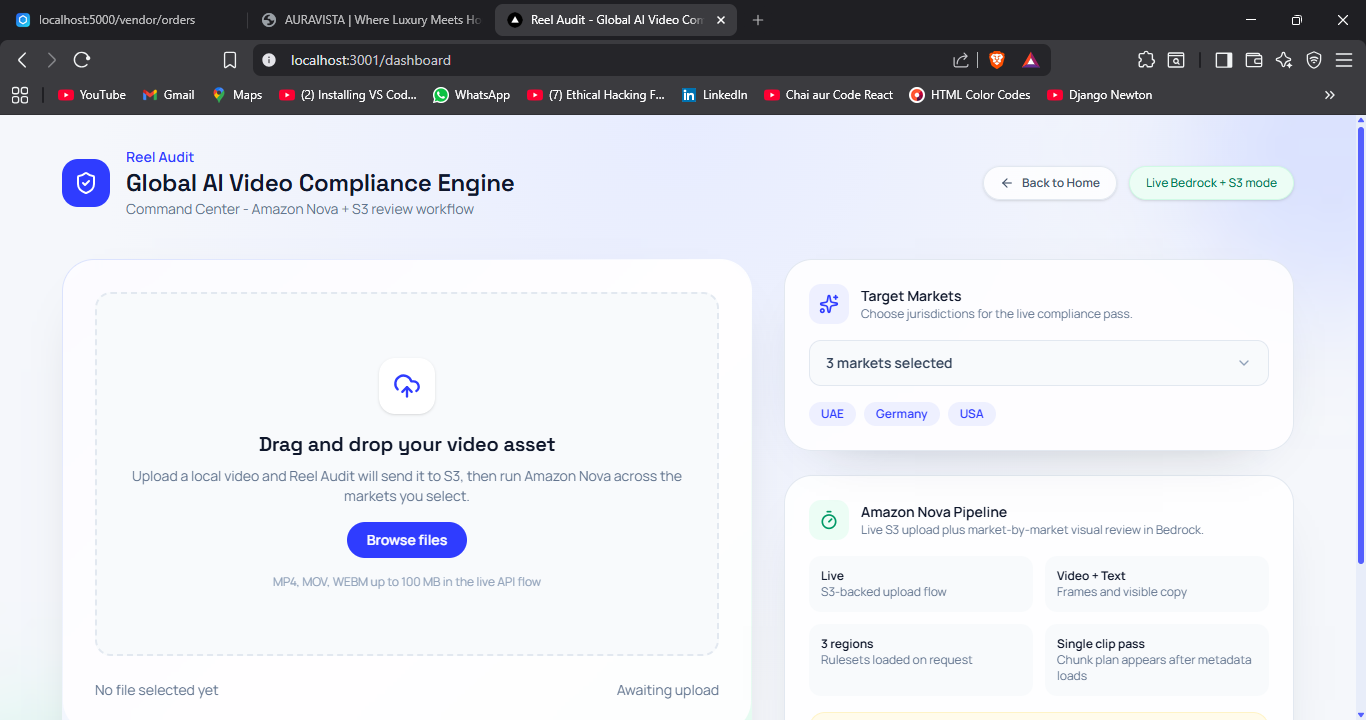Click the Germany market chip
This screenshot has width=1366, height=720.
click(902, 414)
